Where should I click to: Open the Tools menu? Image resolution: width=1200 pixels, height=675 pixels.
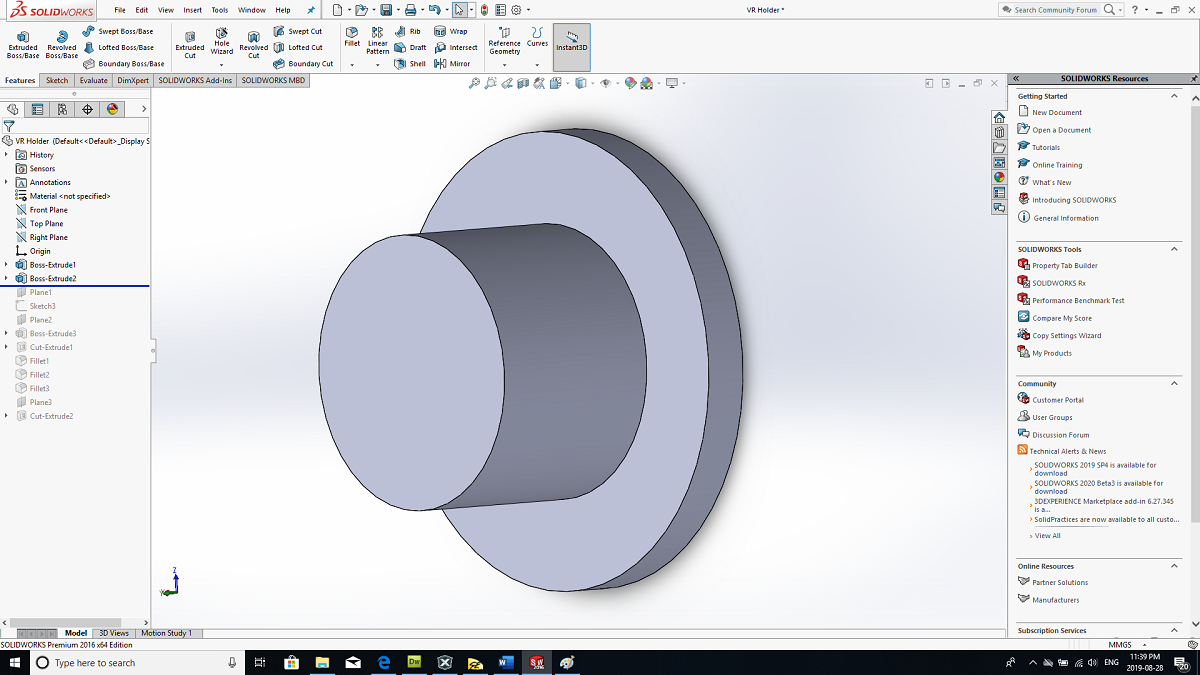220,10
